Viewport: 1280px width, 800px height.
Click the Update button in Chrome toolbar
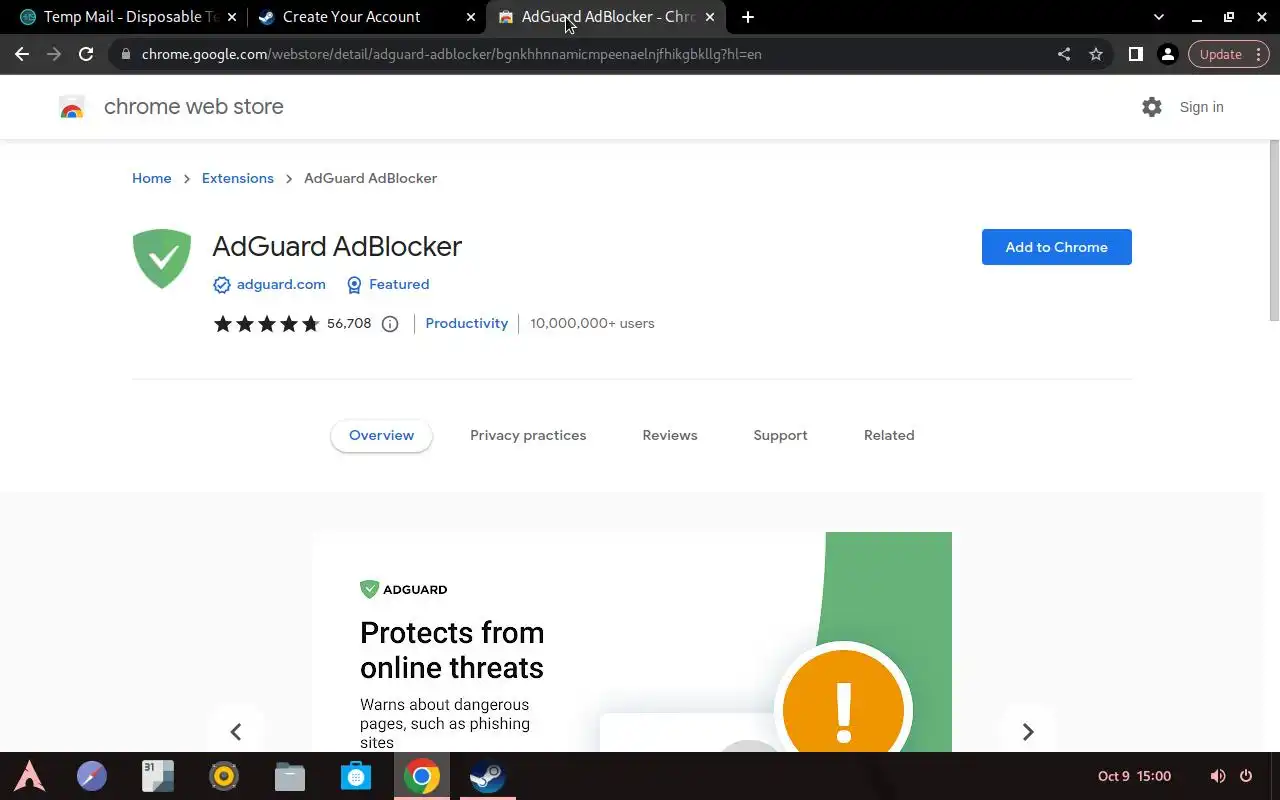(x=1228, y=54)
